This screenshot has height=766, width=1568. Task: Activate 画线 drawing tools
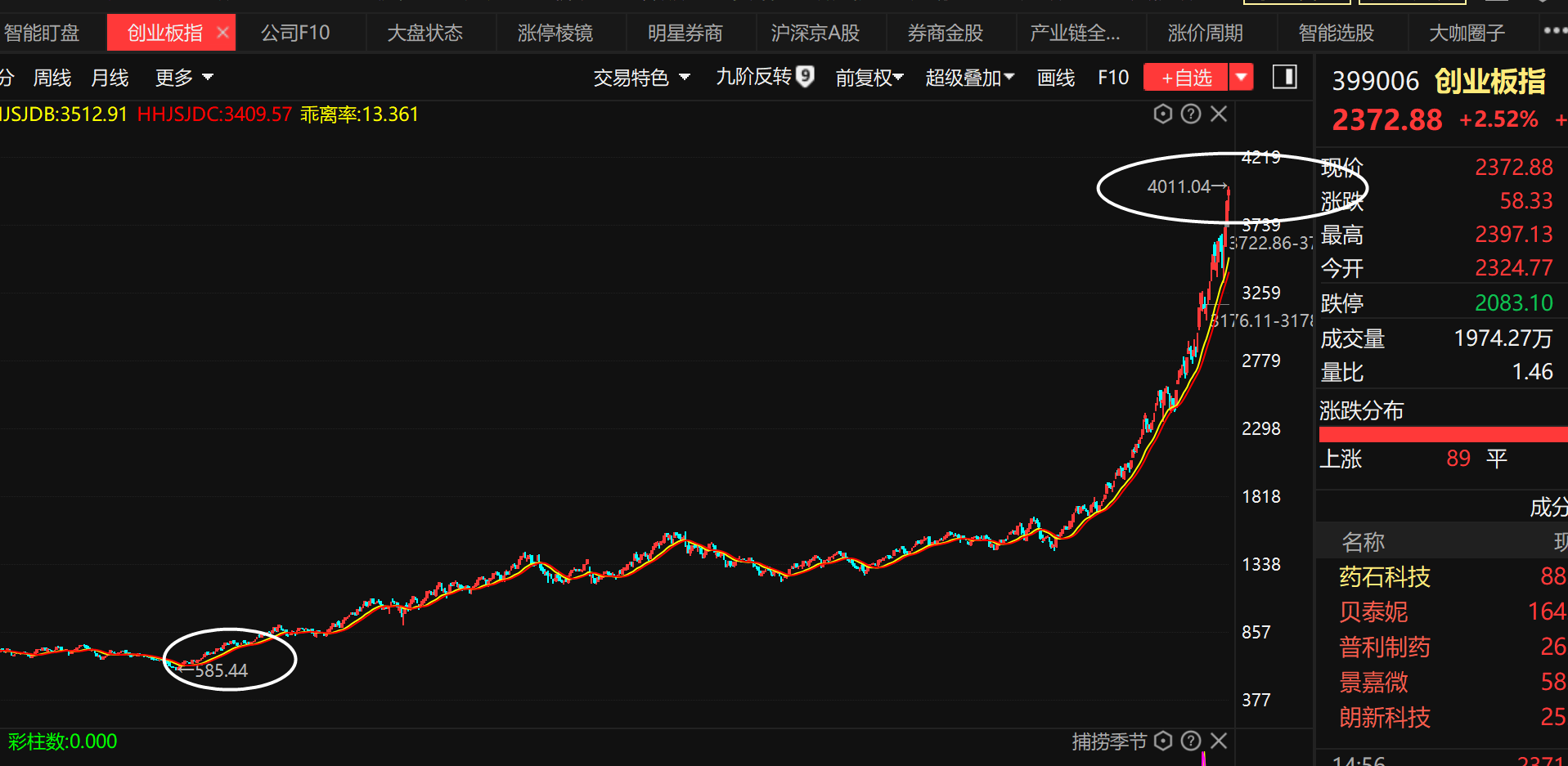pos(1055,78)
